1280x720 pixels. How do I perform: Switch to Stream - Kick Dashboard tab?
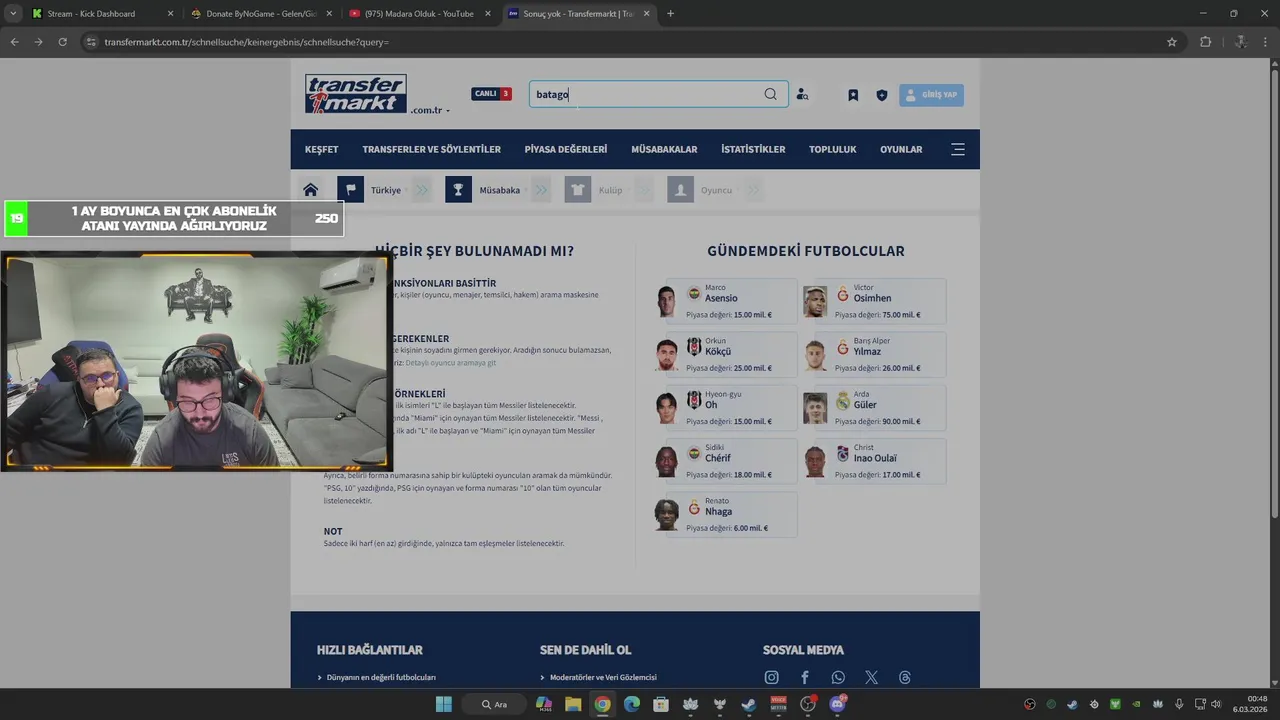(x=103, y=14)
